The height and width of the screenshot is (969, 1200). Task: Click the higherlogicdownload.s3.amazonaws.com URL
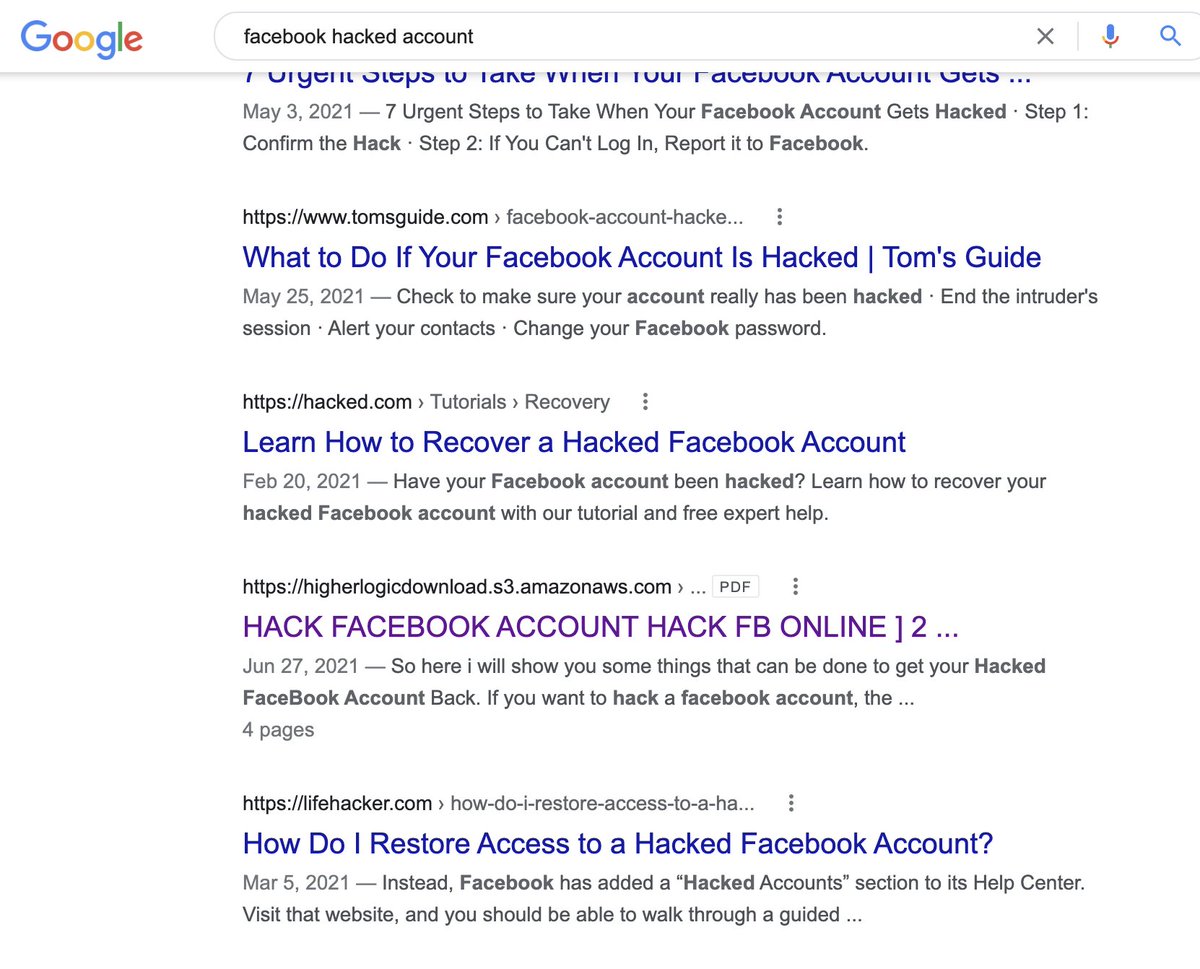click(x=457, y=587)
